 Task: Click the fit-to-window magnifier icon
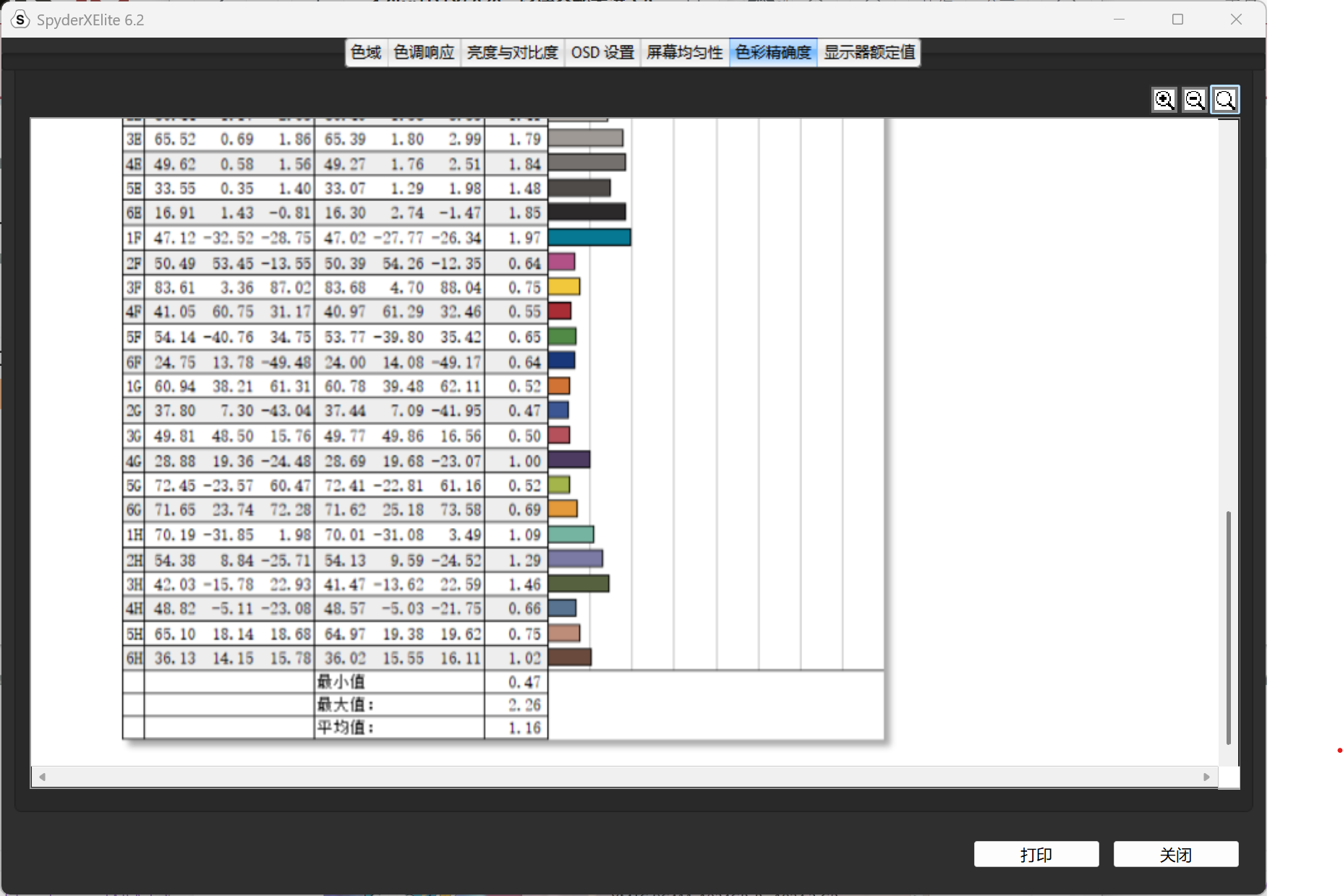tap(1225, 100)
